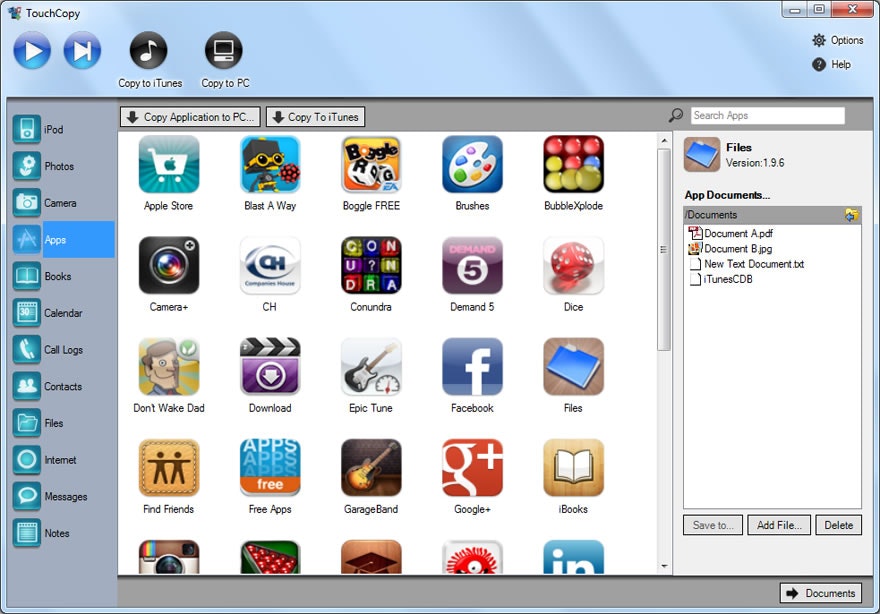Select the iBooks app

click(573, 476)
